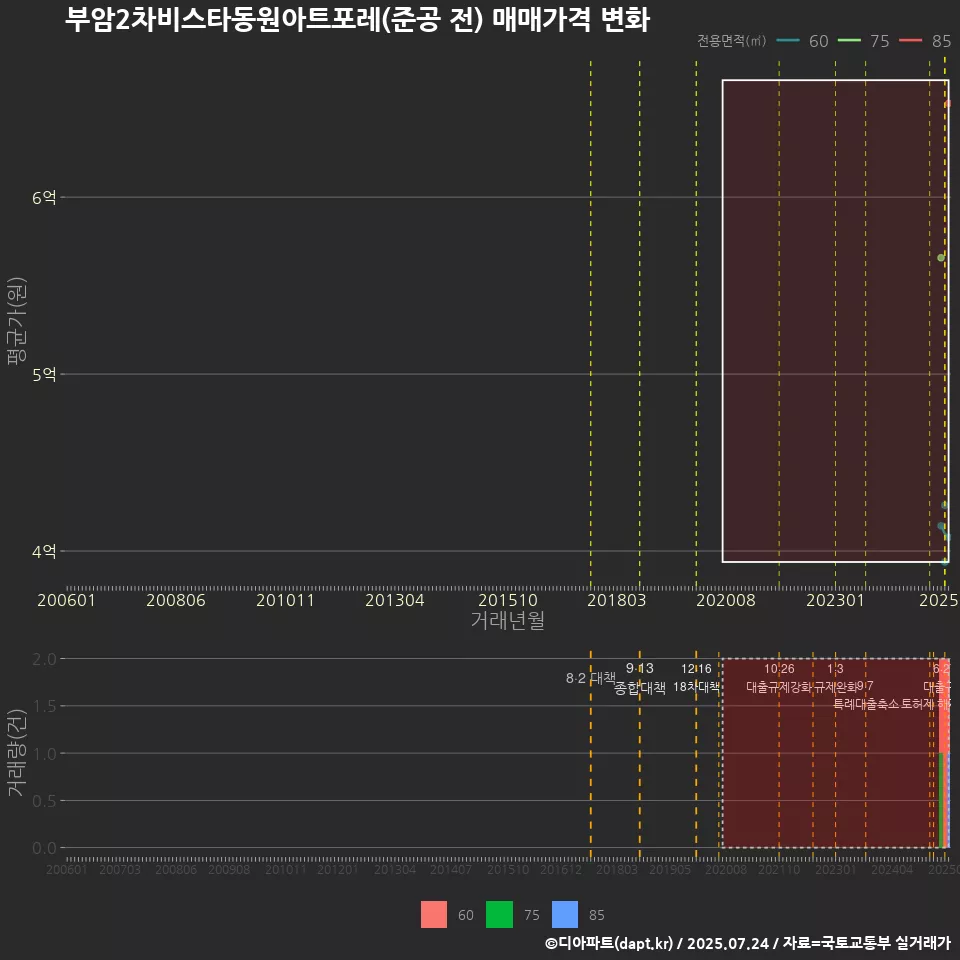Click the 8·2 대책 policy marker label
Image resolution: width=960 pixels, height=960 pixels.
click(x=590, y=678)
